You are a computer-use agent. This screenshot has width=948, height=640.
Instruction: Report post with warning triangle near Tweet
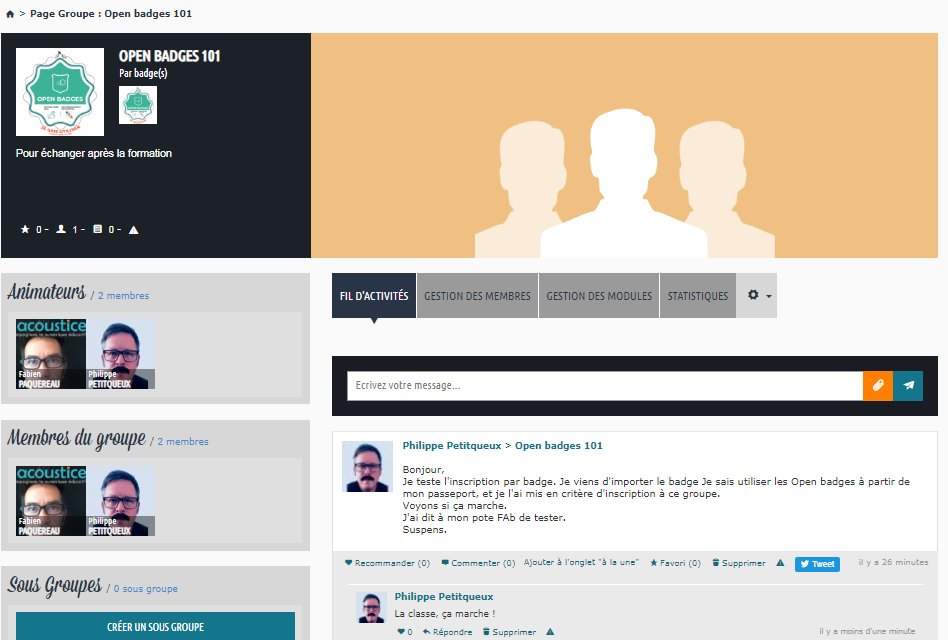point(781,563)
